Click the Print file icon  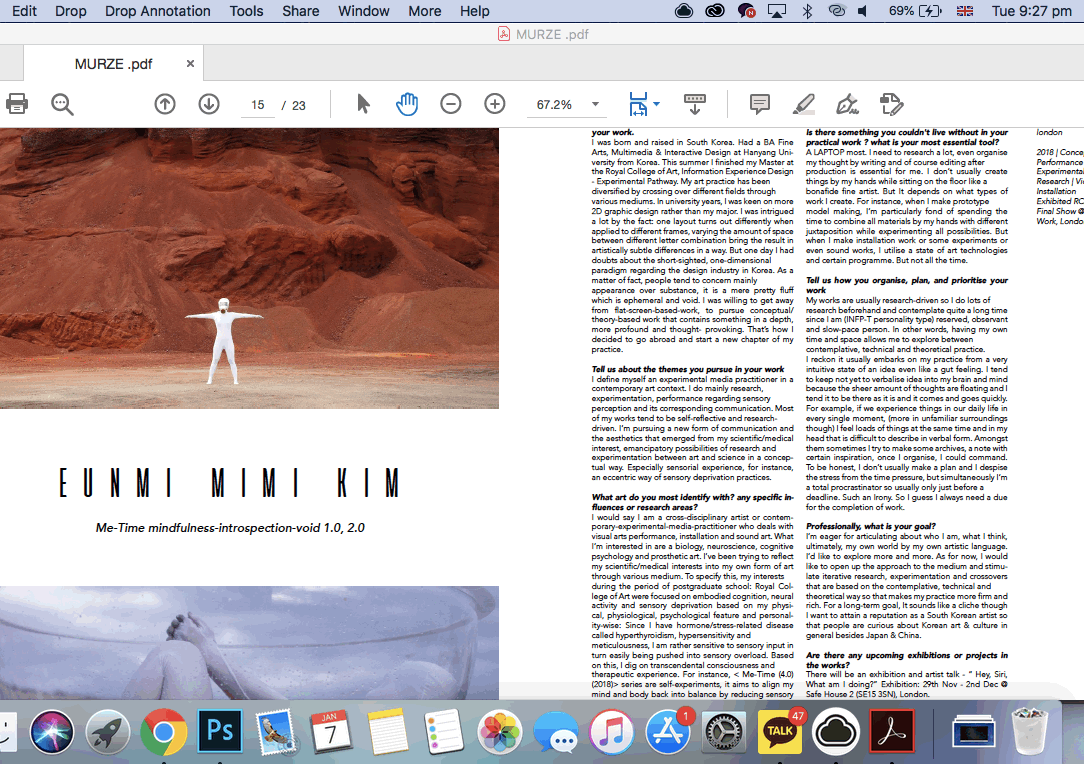coord(17,104)
